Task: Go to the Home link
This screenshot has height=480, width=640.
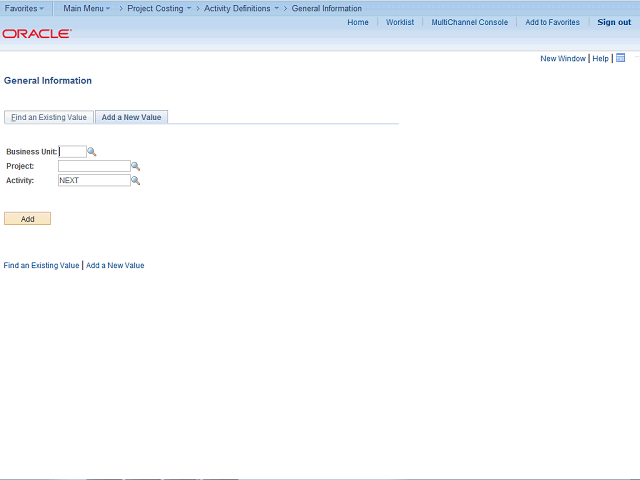Action: click(x=358, y=22)
